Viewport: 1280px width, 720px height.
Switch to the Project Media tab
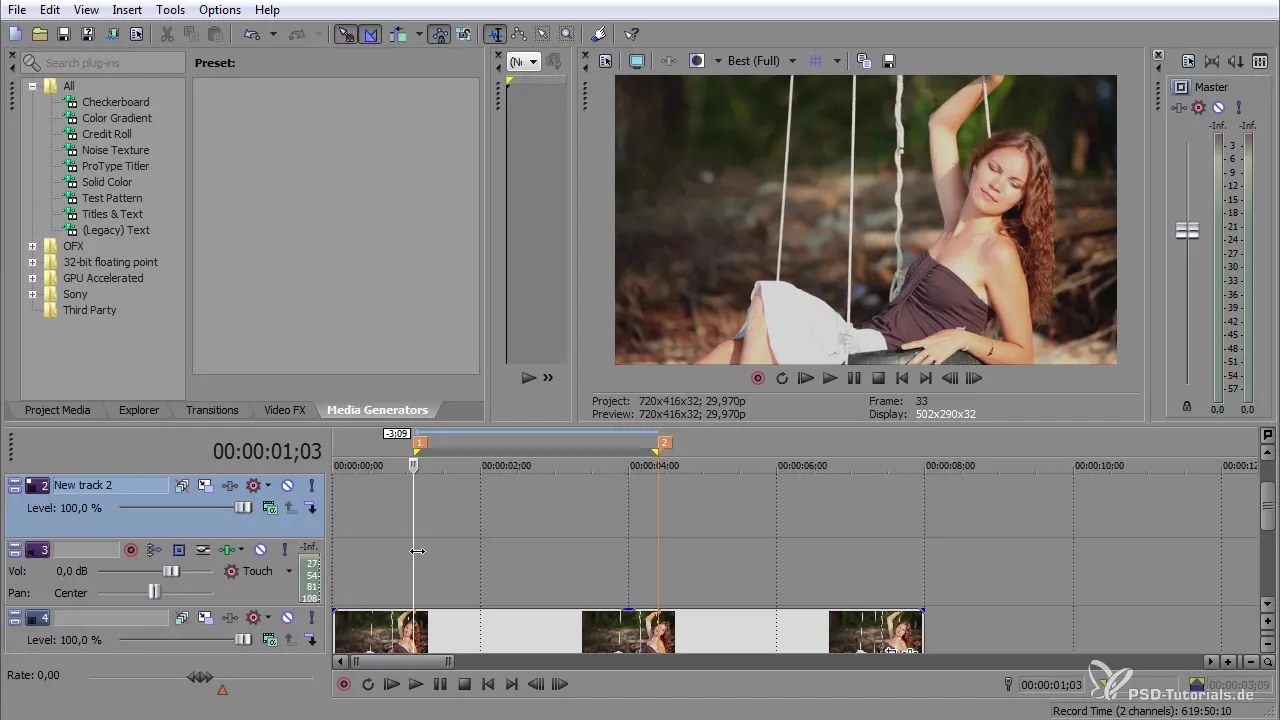57,410
